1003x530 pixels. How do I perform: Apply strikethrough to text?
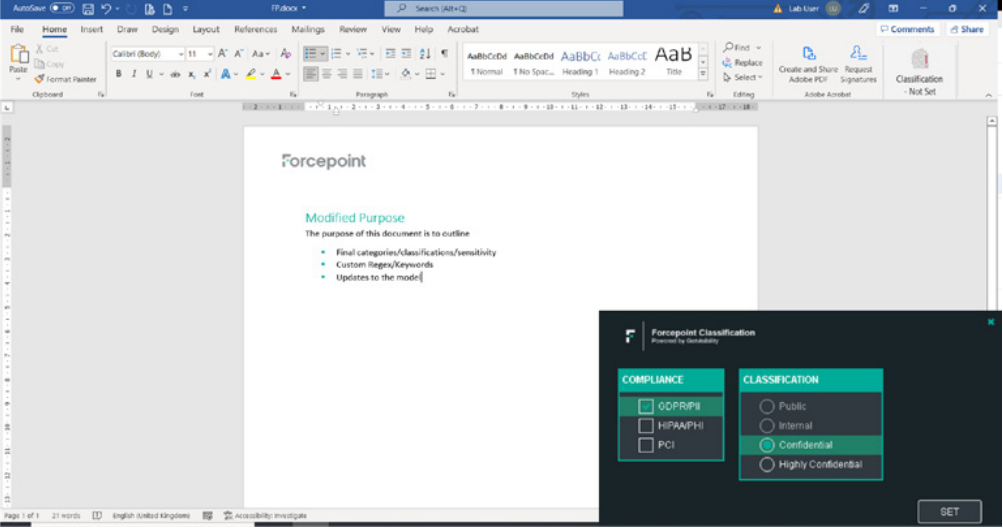pos(175,74)
